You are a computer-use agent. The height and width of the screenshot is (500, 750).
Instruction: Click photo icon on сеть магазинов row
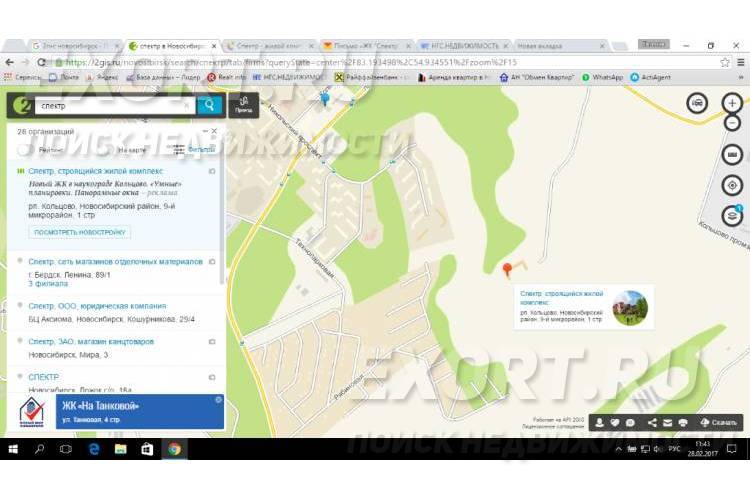coord(212,262)
